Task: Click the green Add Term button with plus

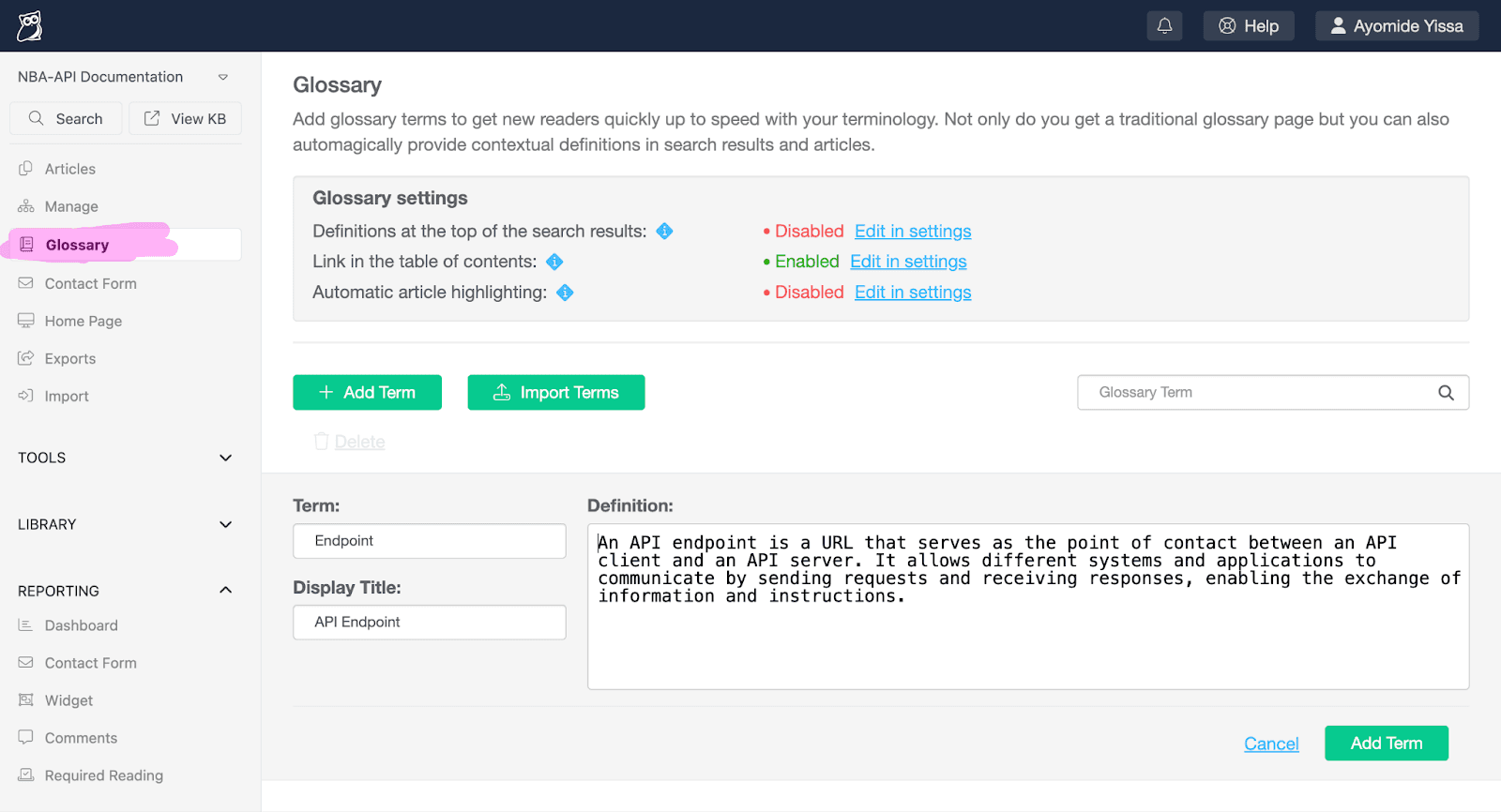Action: point(367,392)
